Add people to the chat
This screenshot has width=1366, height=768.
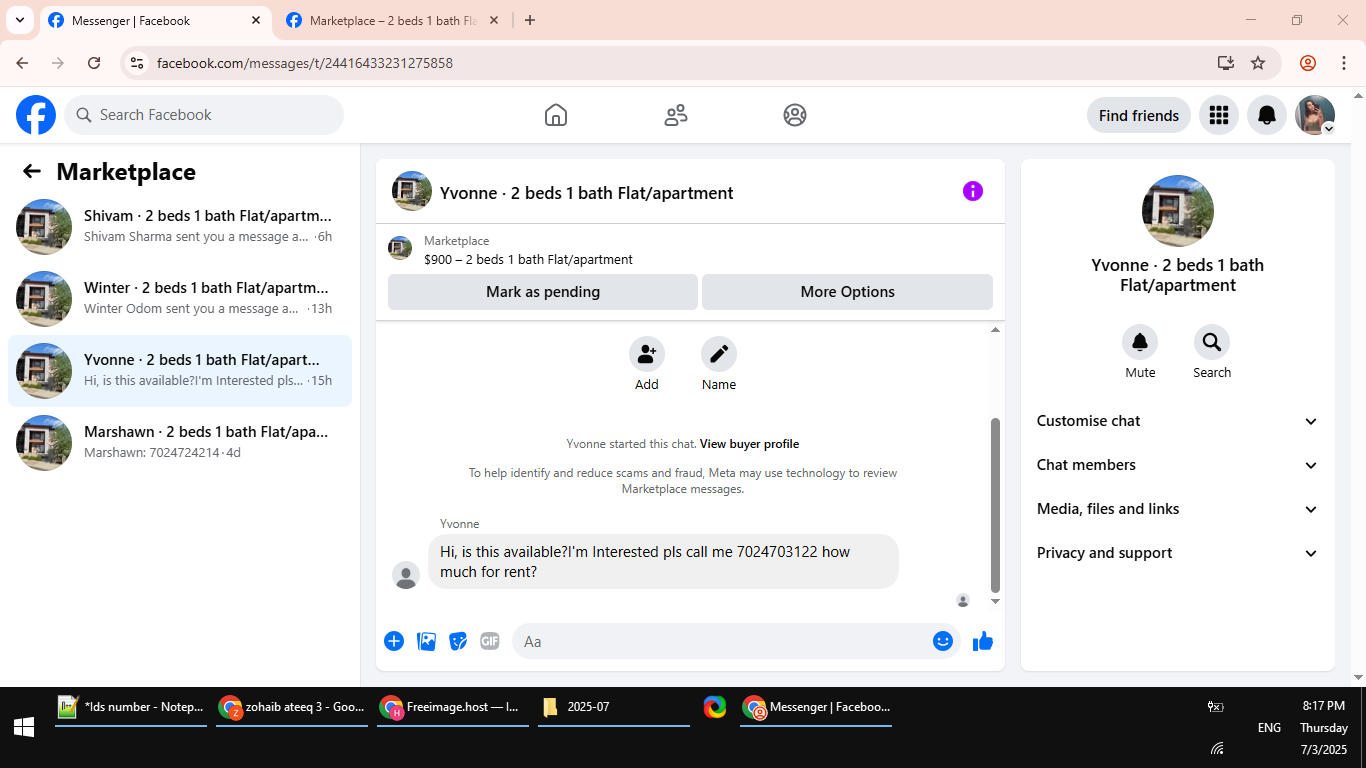647,354
